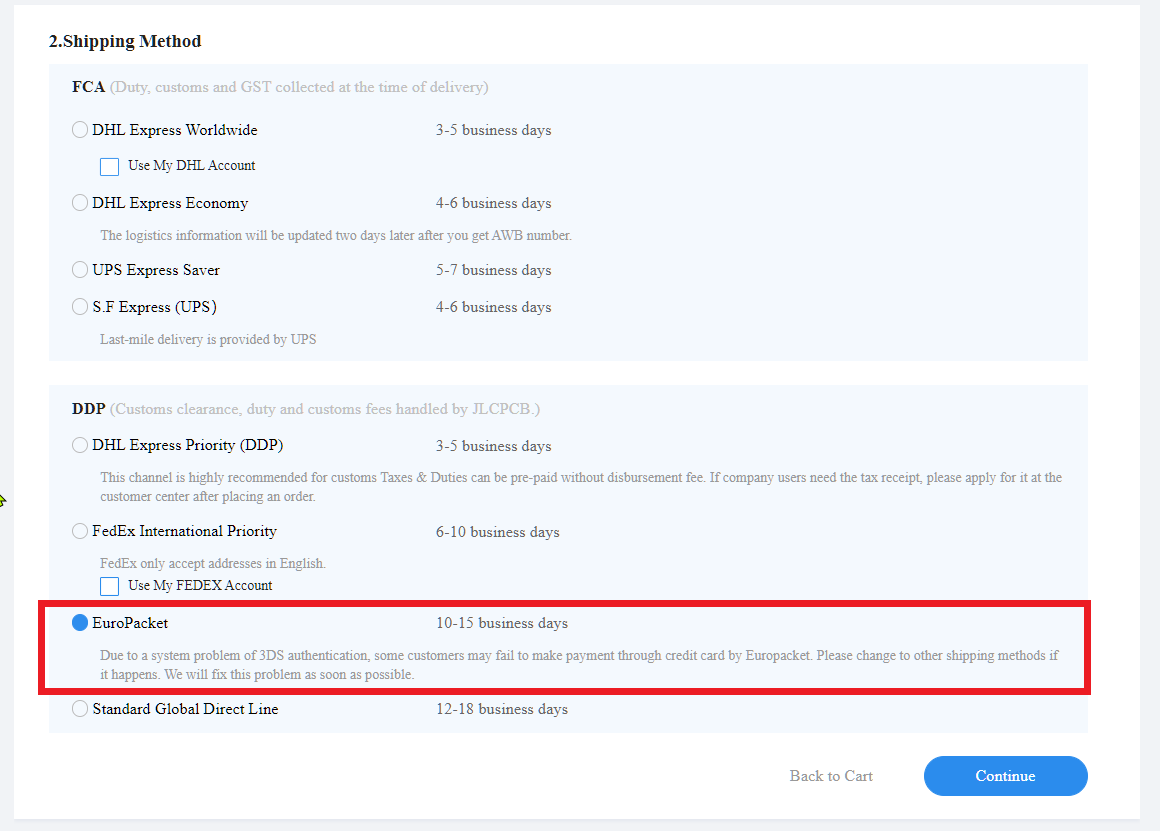Screen dimensions: 1160x831
Task: Click the DDP section title
Action: 89,409
